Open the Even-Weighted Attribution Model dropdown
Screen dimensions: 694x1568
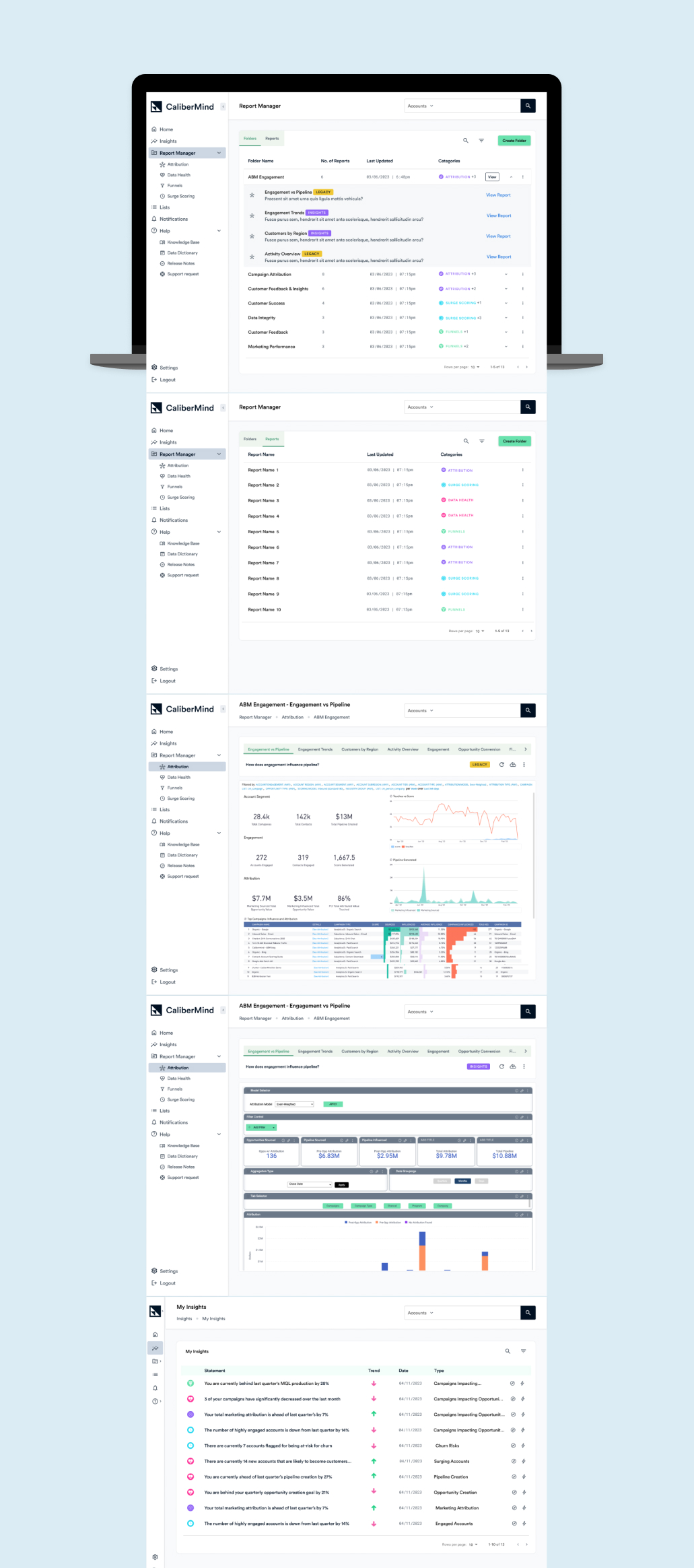point(294,1104)
